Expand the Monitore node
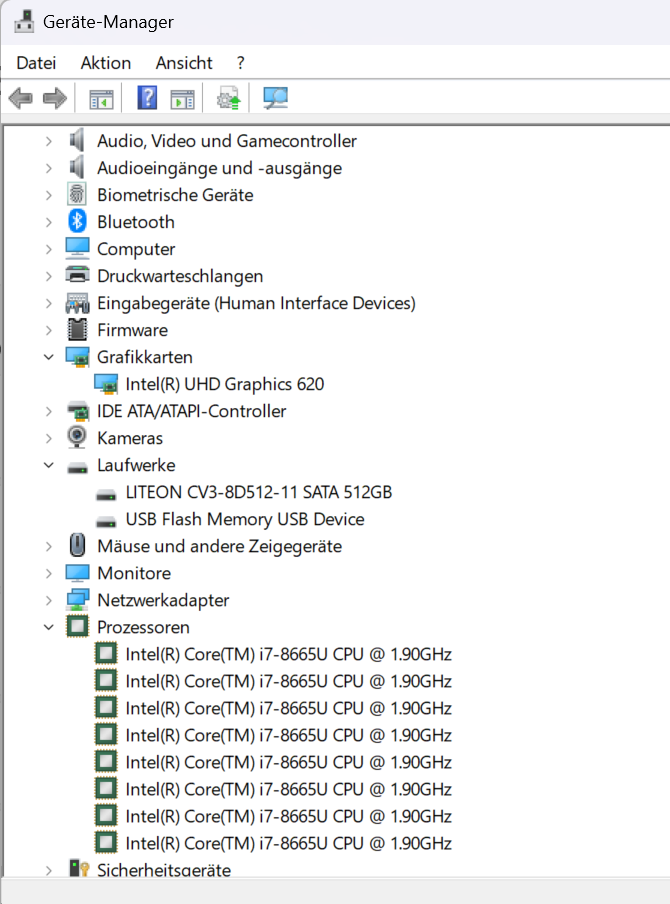Screen dimensions: 670x904 point(49,573)
